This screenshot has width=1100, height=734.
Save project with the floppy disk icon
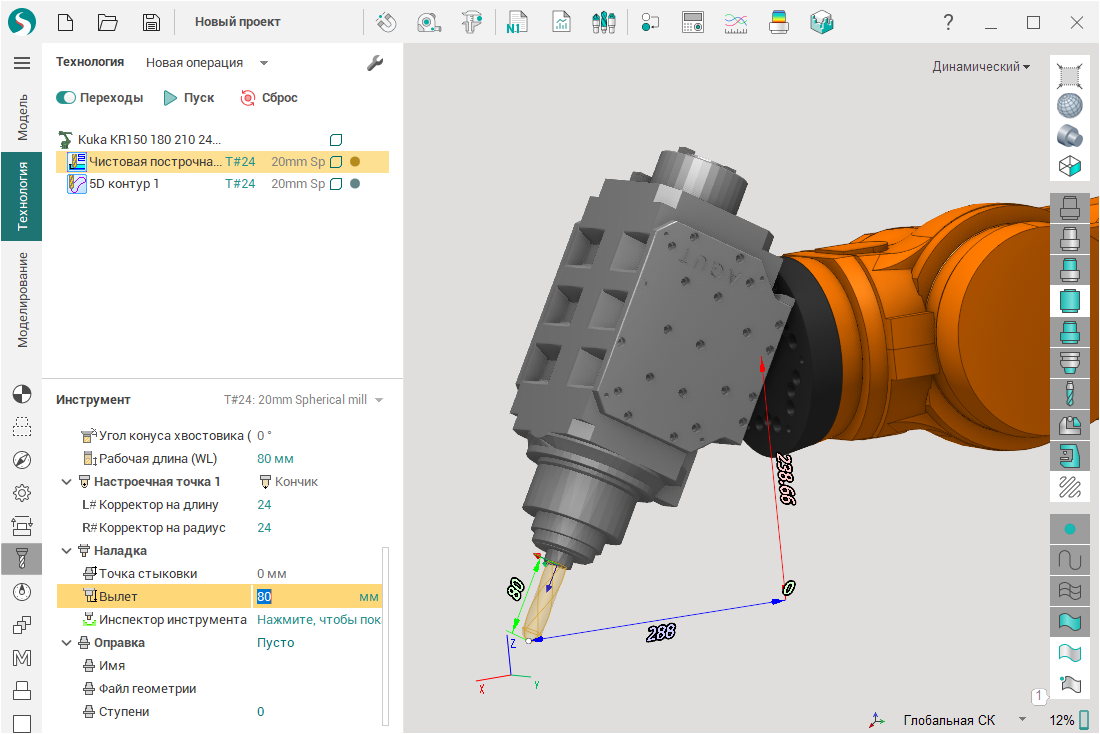point(151,22)
